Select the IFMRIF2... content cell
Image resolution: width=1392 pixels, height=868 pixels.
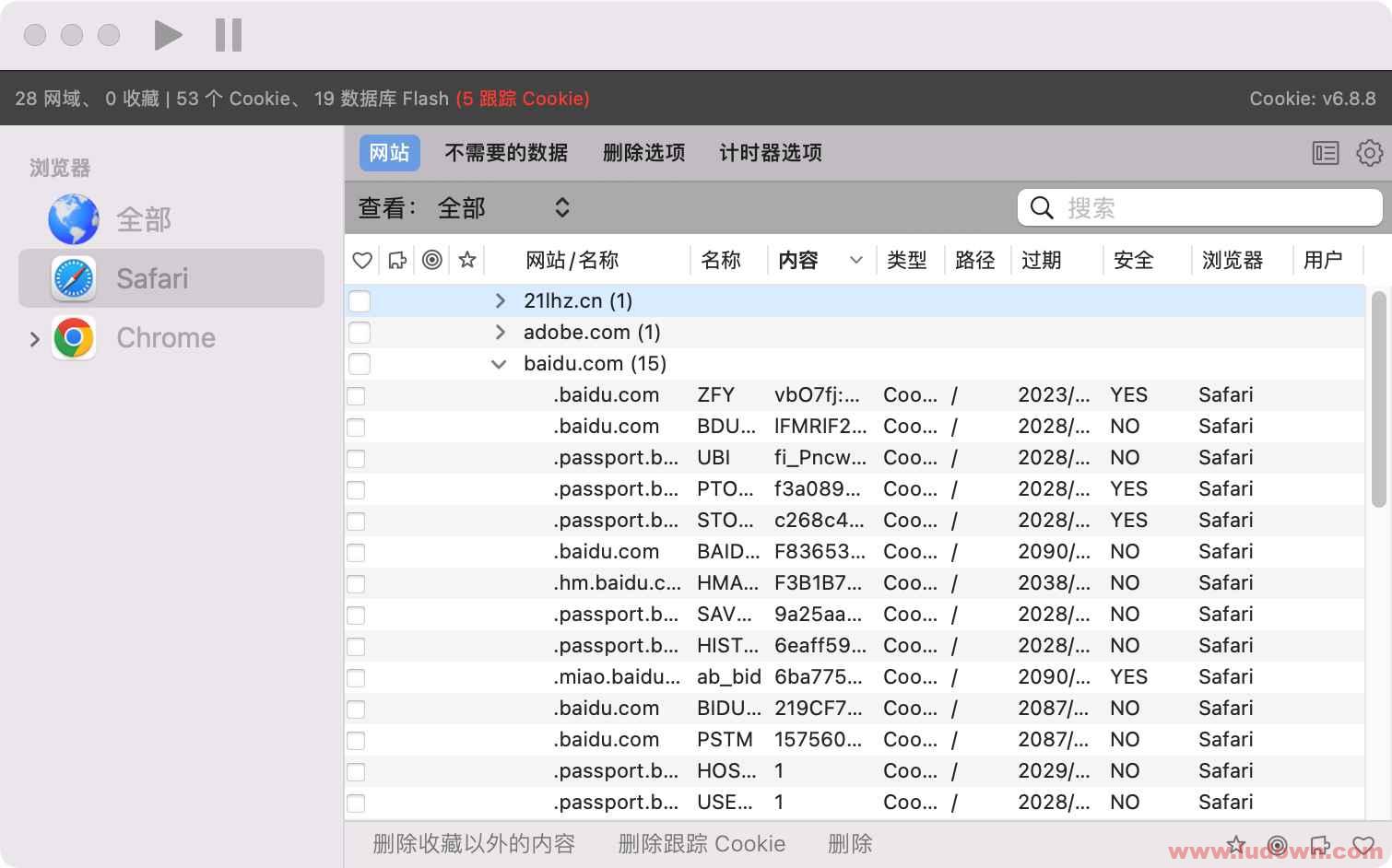[820, 427]
